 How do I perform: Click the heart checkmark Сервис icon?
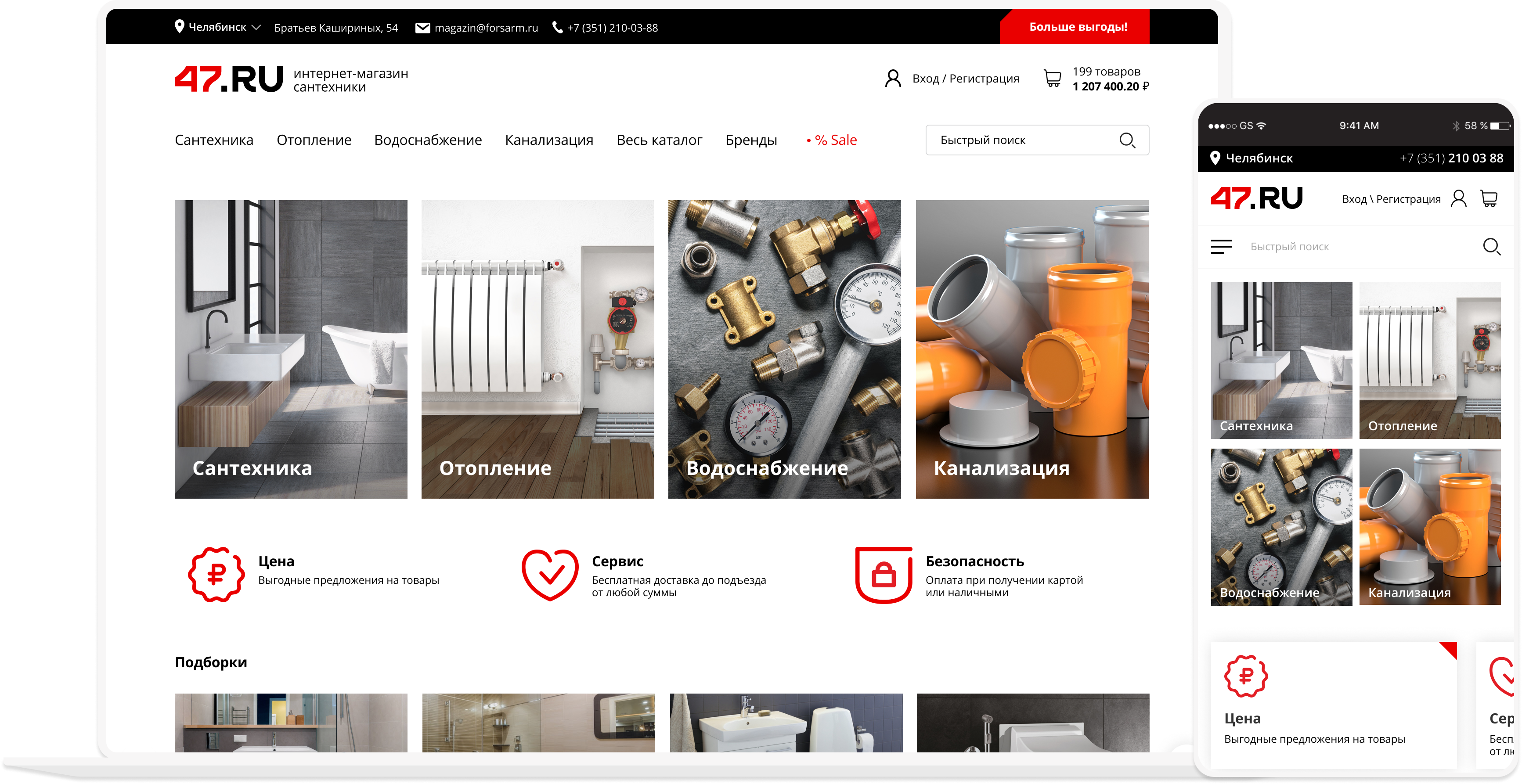tap(549, 574)
